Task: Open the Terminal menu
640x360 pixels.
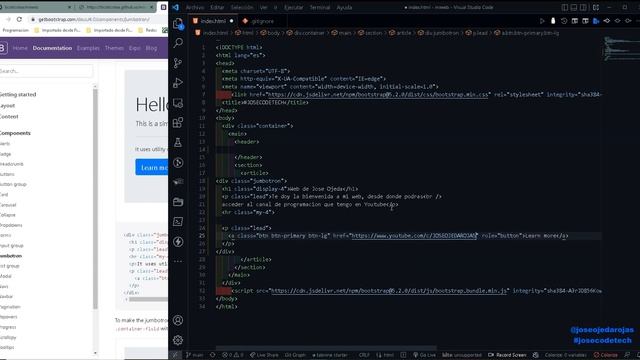Action: tap(320, 7)
